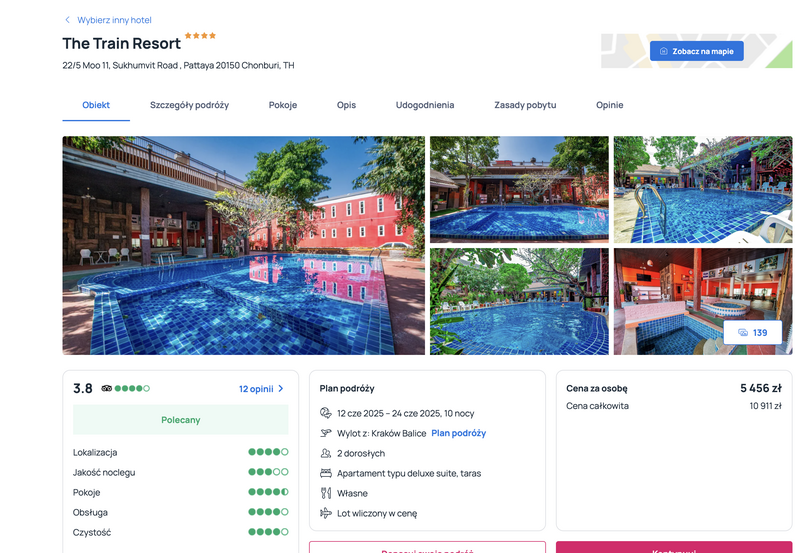
Task: Click the Pokoje rating dots
Action: pos(268,492)
